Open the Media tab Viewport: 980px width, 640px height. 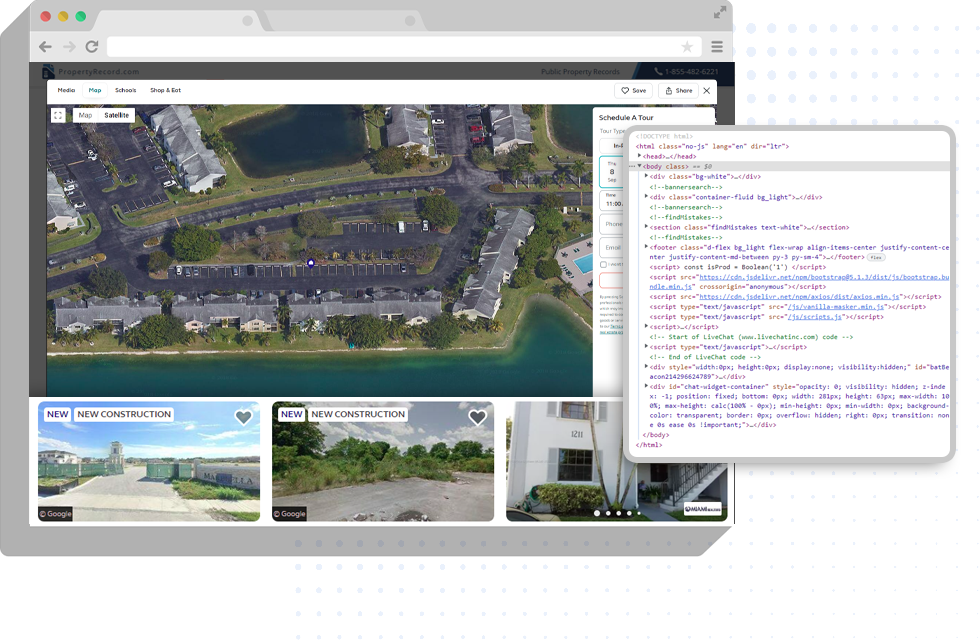[66, 90]
